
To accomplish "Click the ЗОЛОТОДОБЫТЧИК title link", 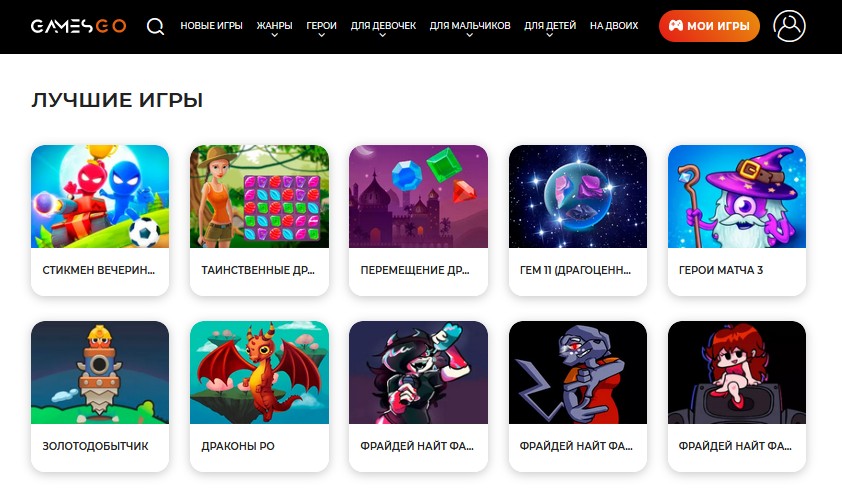I will (x=95, y=446).
